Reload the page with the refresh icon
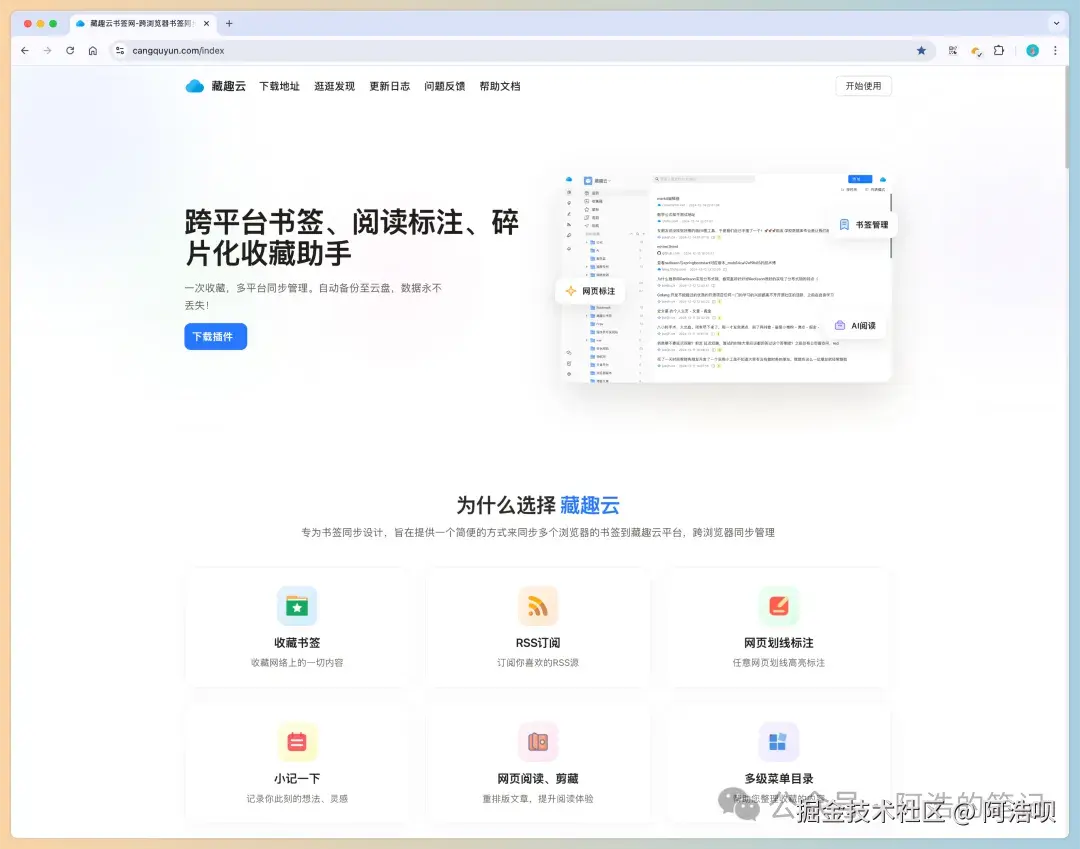The width and height of the screenshot is (1080, 849). point(70,50)
